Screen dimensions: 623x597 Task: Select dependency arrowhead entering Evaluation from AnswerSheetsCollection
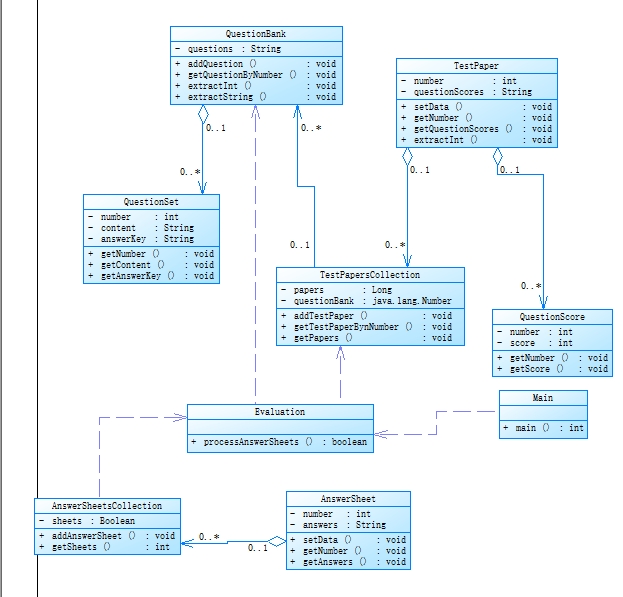[180, 417]
